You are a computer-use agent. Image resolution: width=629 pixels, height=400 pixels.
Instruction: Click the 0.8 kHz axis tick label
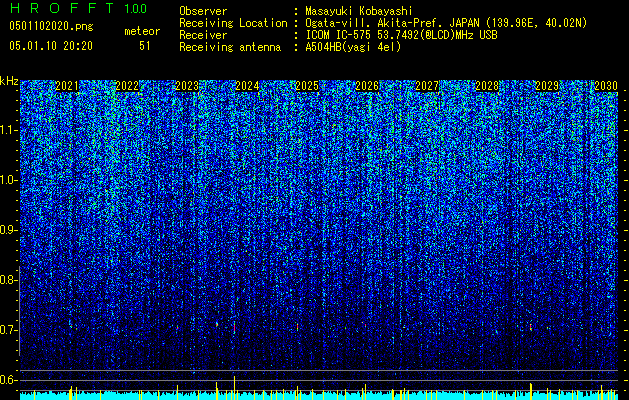[8, 280]
